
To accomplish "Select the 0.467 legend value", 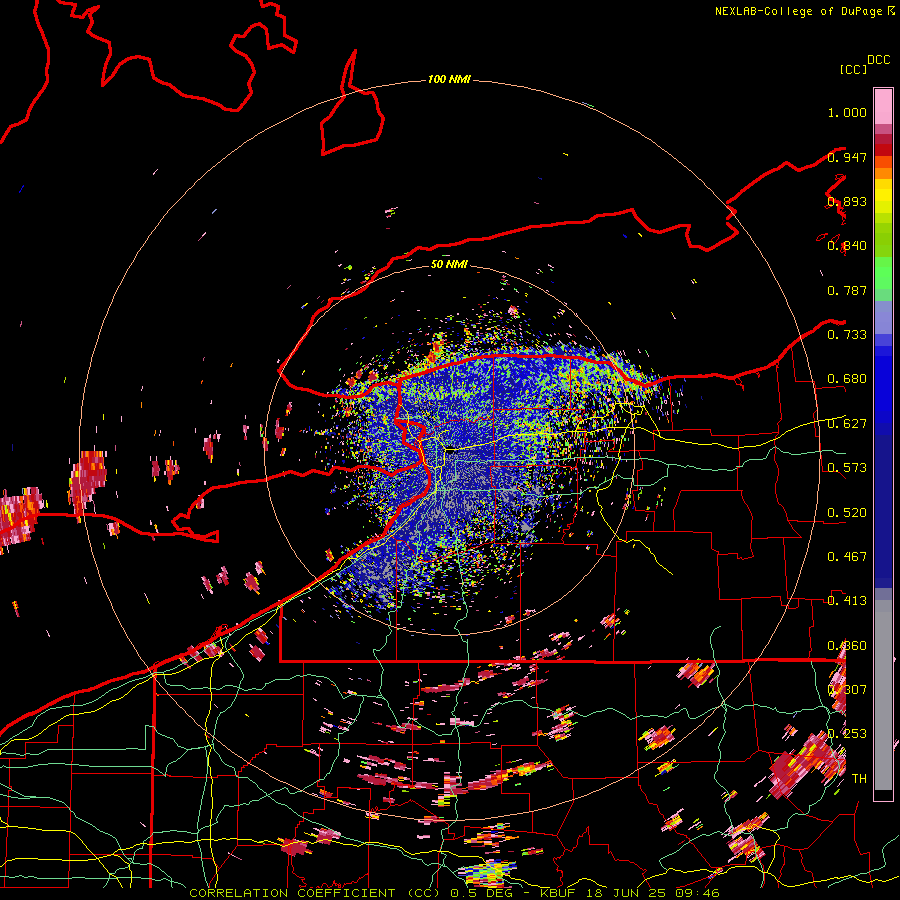I will tap(847, 557).
